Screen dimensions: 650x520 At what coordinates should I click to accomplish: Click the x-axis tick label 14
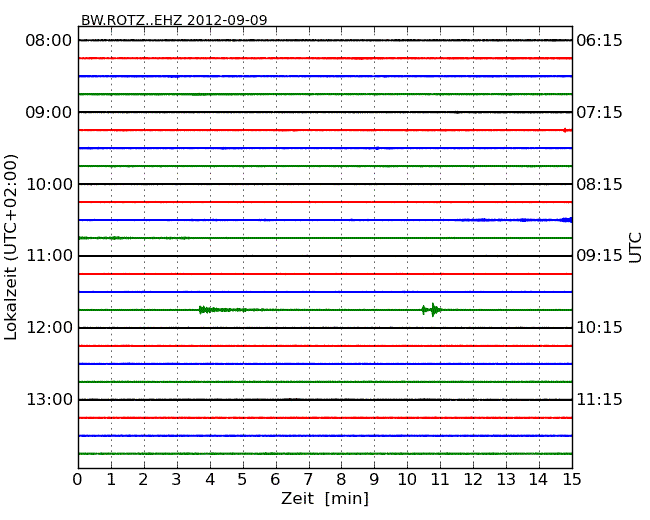pyautogui.click(x=538, y=480)
